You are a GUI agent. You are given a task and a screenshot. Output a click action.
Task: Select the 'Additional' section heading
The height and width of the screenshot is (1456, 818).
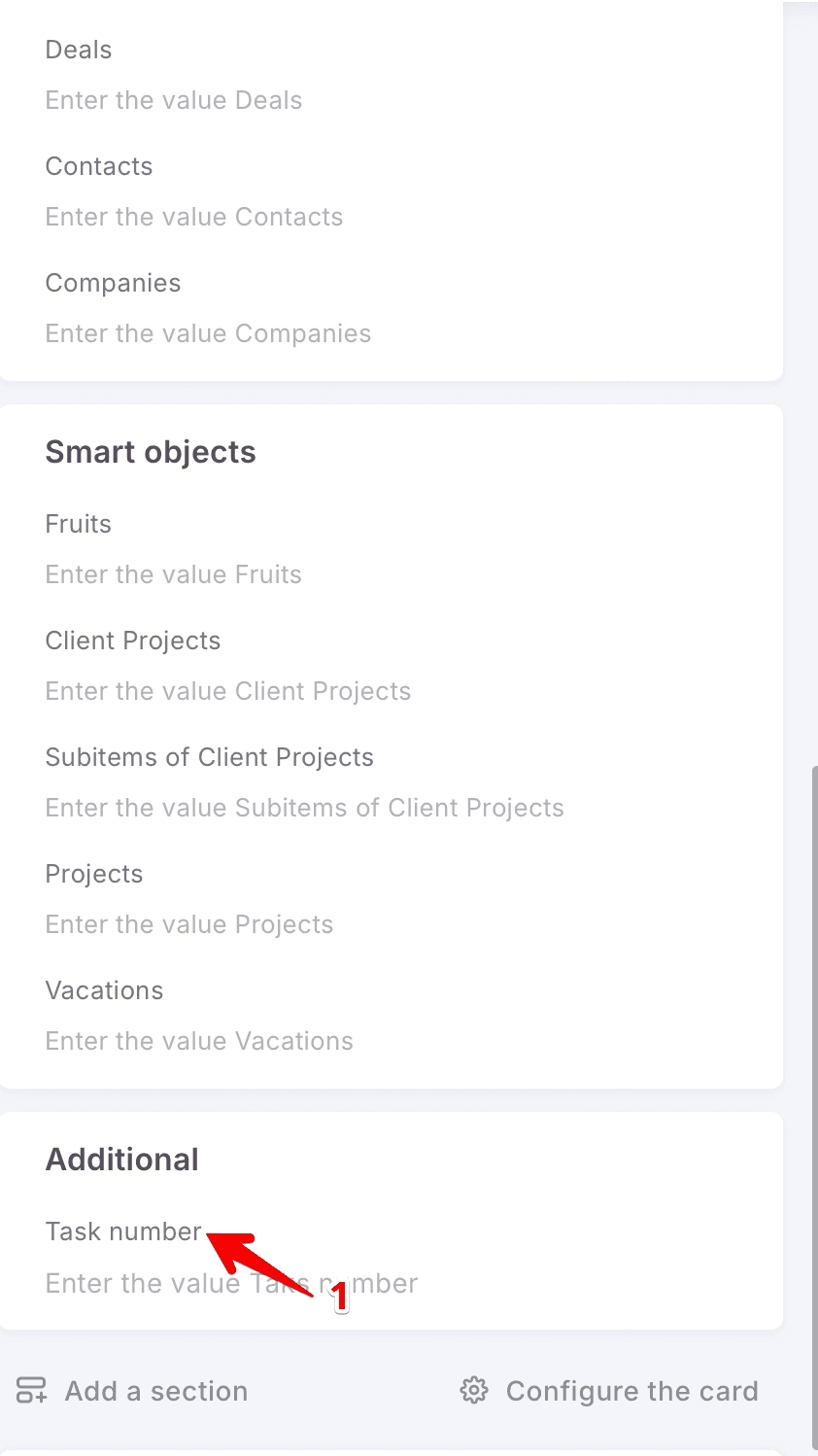point(122,1160)
